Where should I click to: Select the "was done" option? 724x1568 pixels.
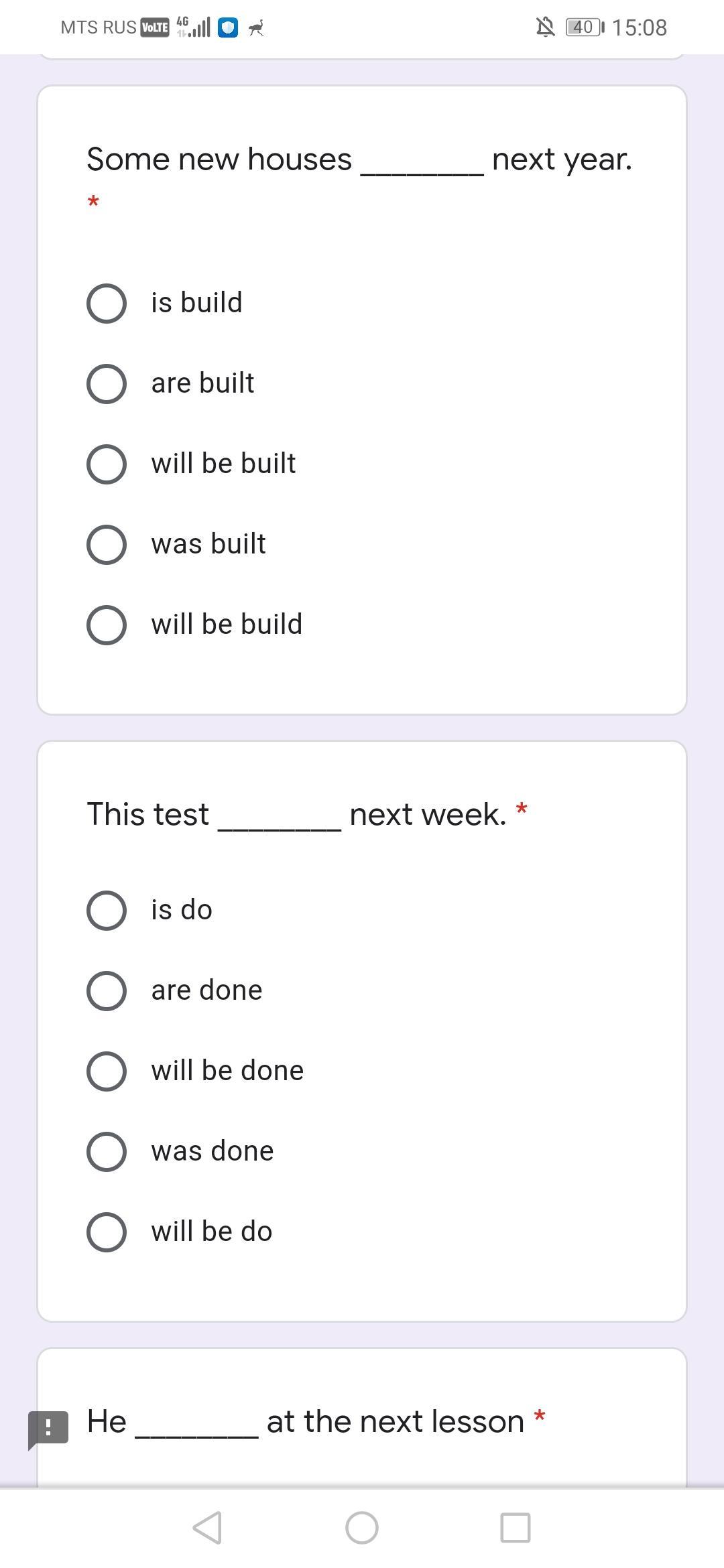(x=107, y=1151)
